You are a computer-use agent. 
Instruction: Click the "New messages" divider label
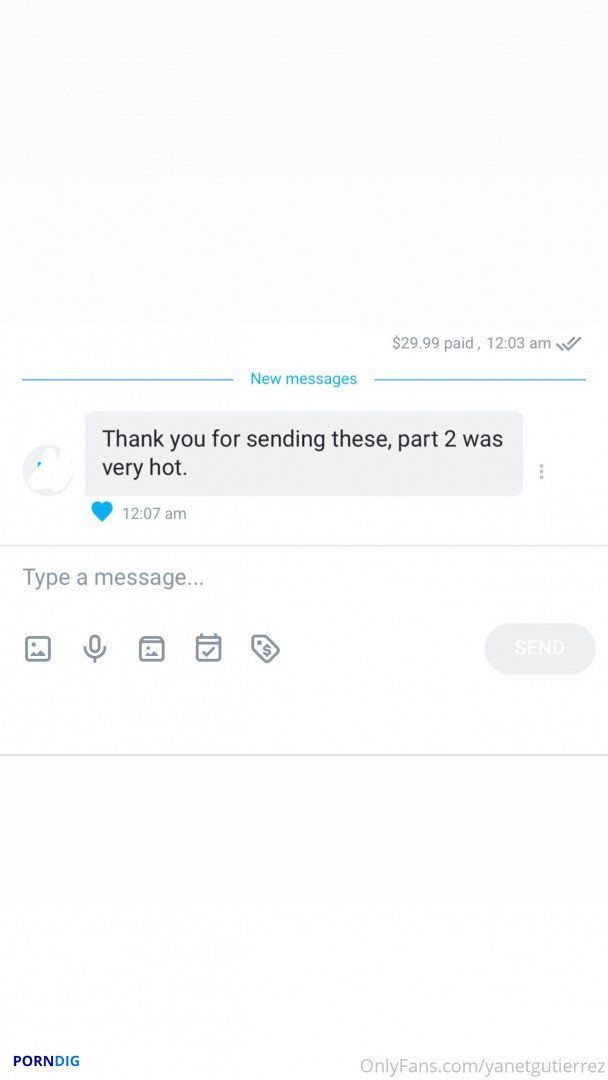(304, 379)
